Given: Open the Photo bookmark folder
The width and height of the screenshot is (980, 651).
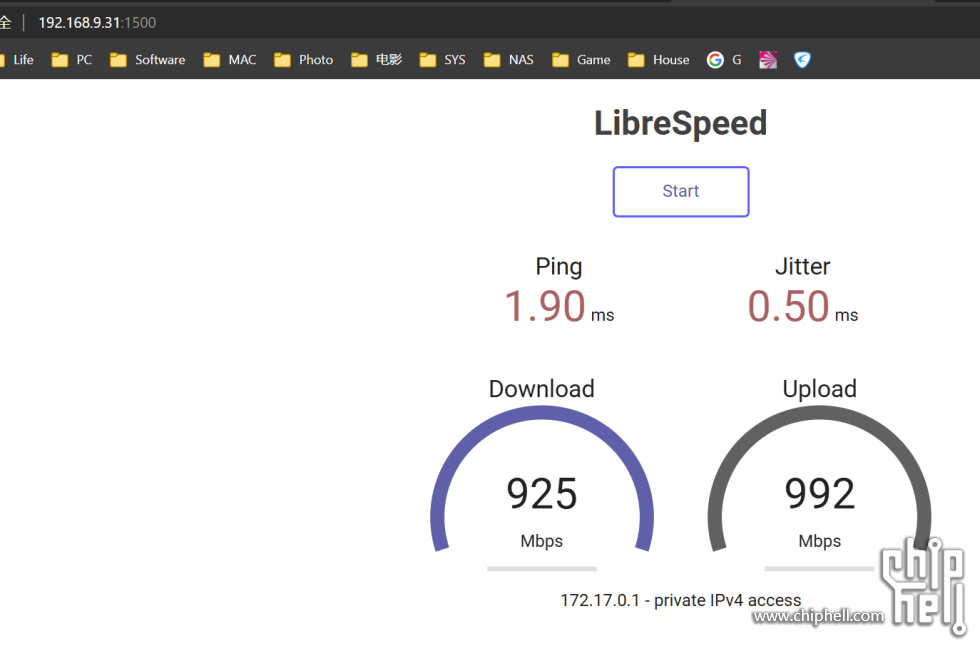Looking at the screenshot, I should [x=304, y=60].
